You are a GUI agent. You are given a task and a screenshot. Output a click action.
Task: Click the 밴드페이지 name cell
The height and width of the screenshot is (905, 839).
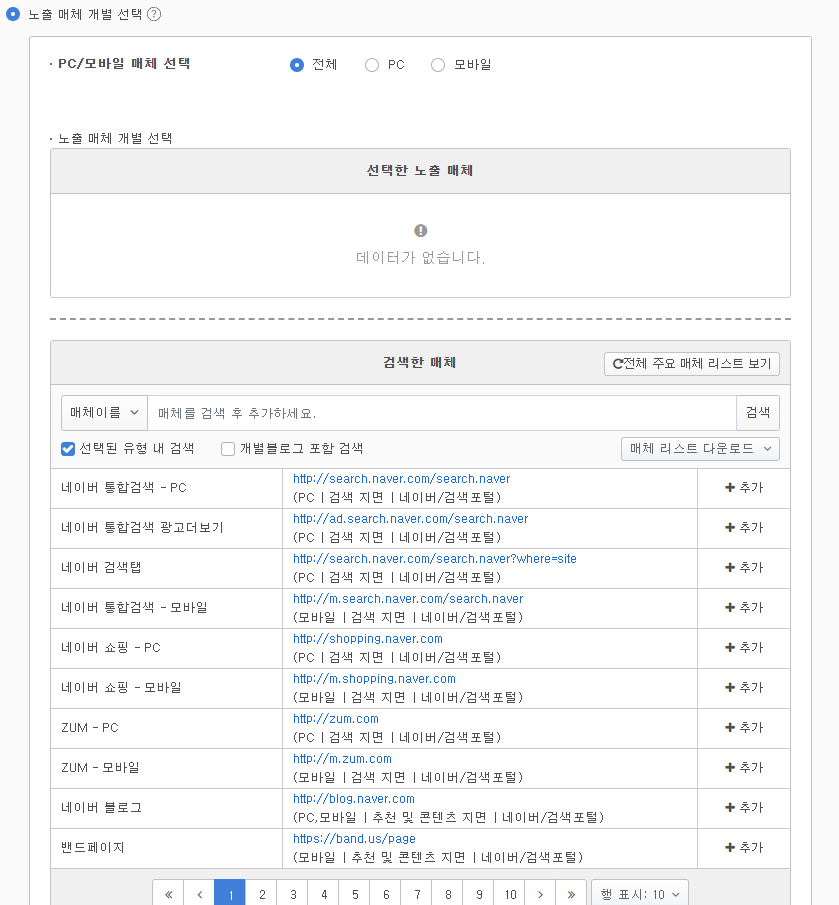pos(166,848)
